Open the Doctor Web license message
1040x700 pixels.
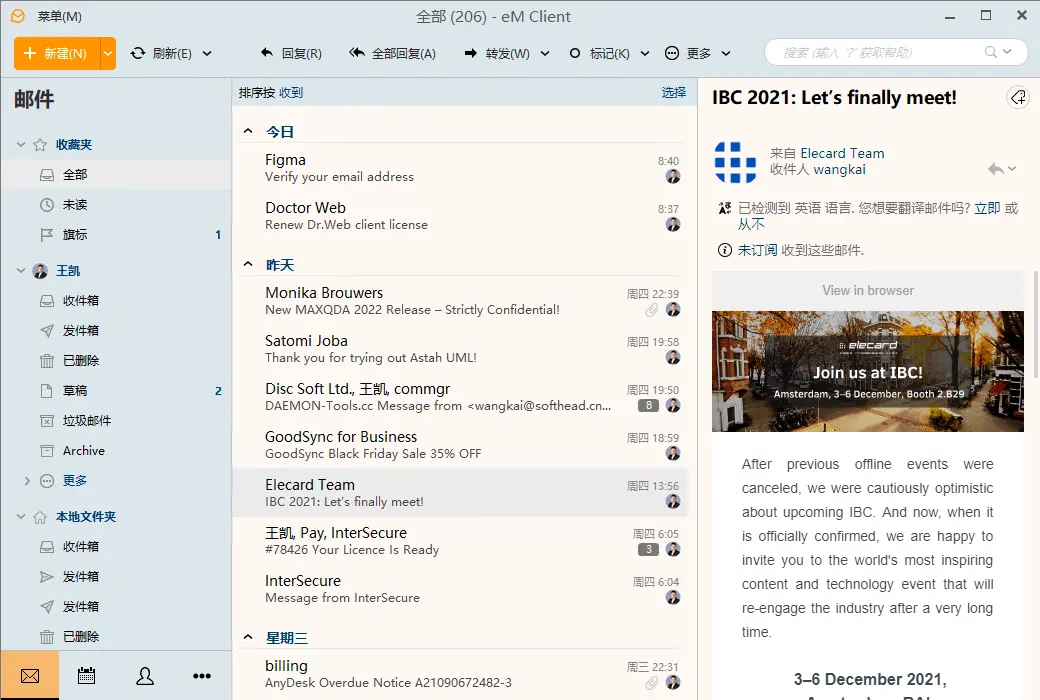[x=460, y=216]
